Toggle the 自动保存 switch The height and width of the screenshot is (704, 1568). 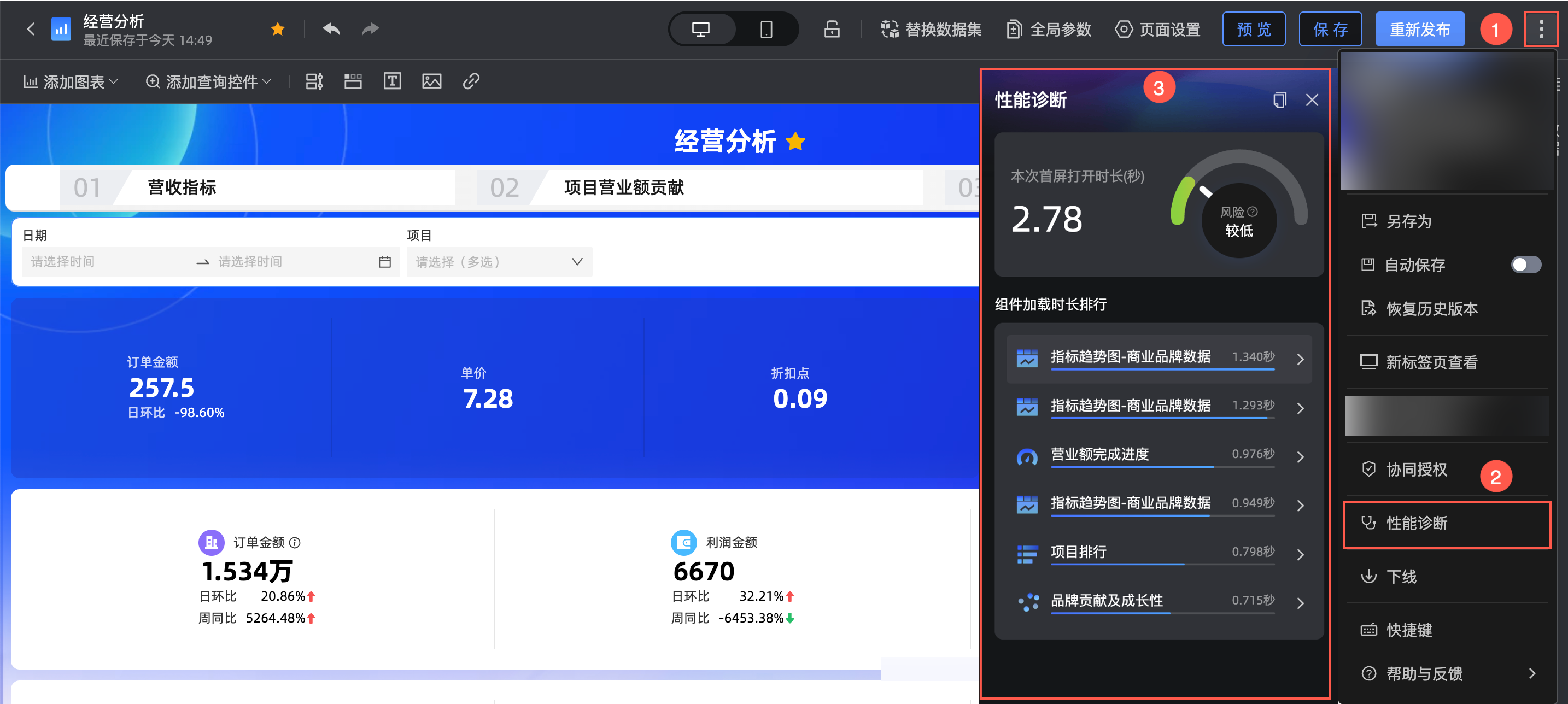click(x=1525, y=265)
